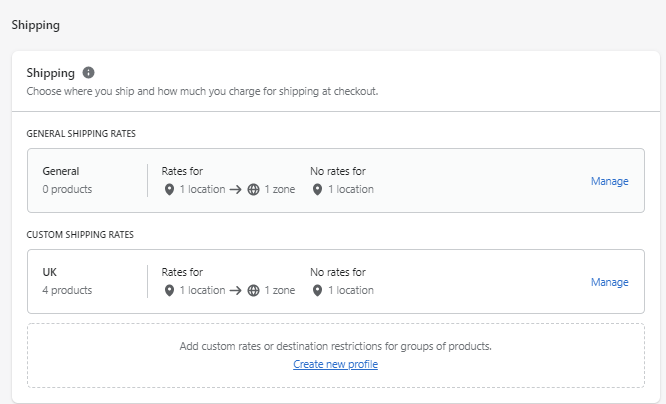Click the location pin under UK No rates for
This screenshot has height=404, width=666.
click(x=317, y=290)
